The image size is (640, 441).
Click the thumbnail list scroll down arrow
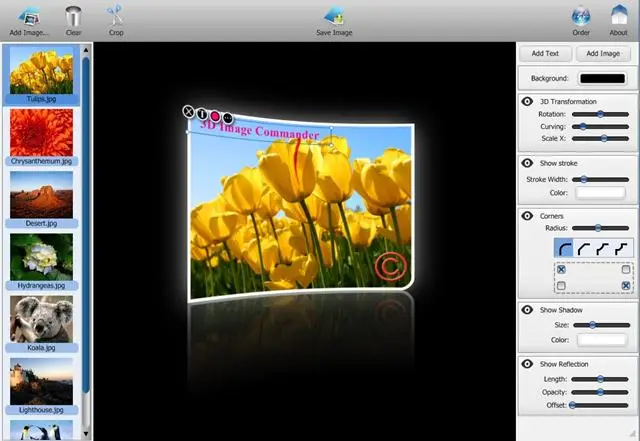86,434
